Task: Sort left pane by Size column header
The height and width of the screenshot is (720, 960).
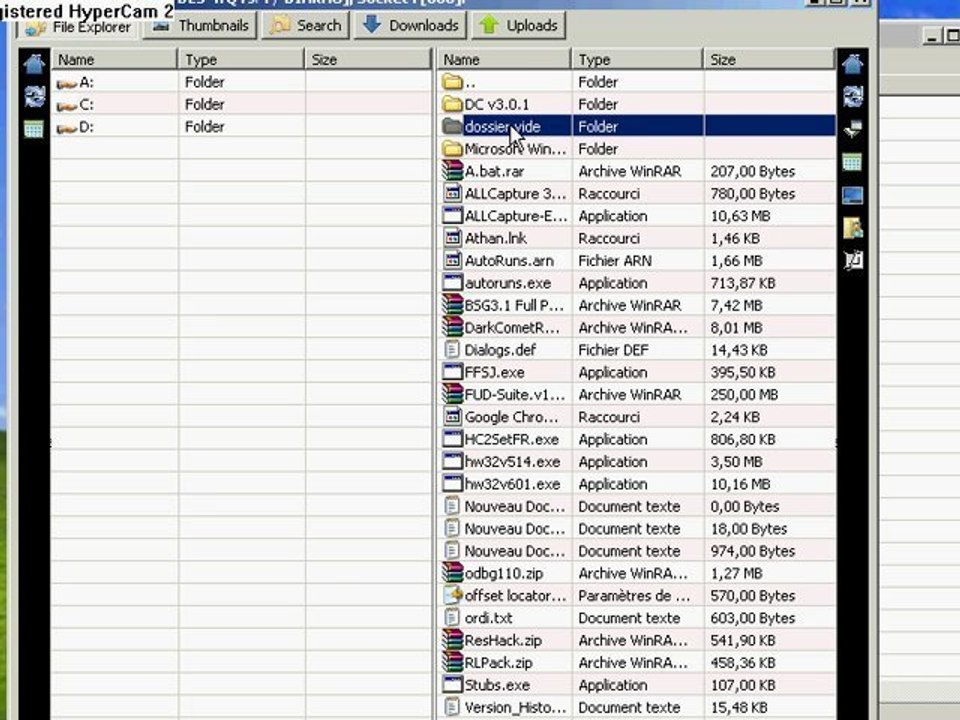Action: click(x=368, y=59)
